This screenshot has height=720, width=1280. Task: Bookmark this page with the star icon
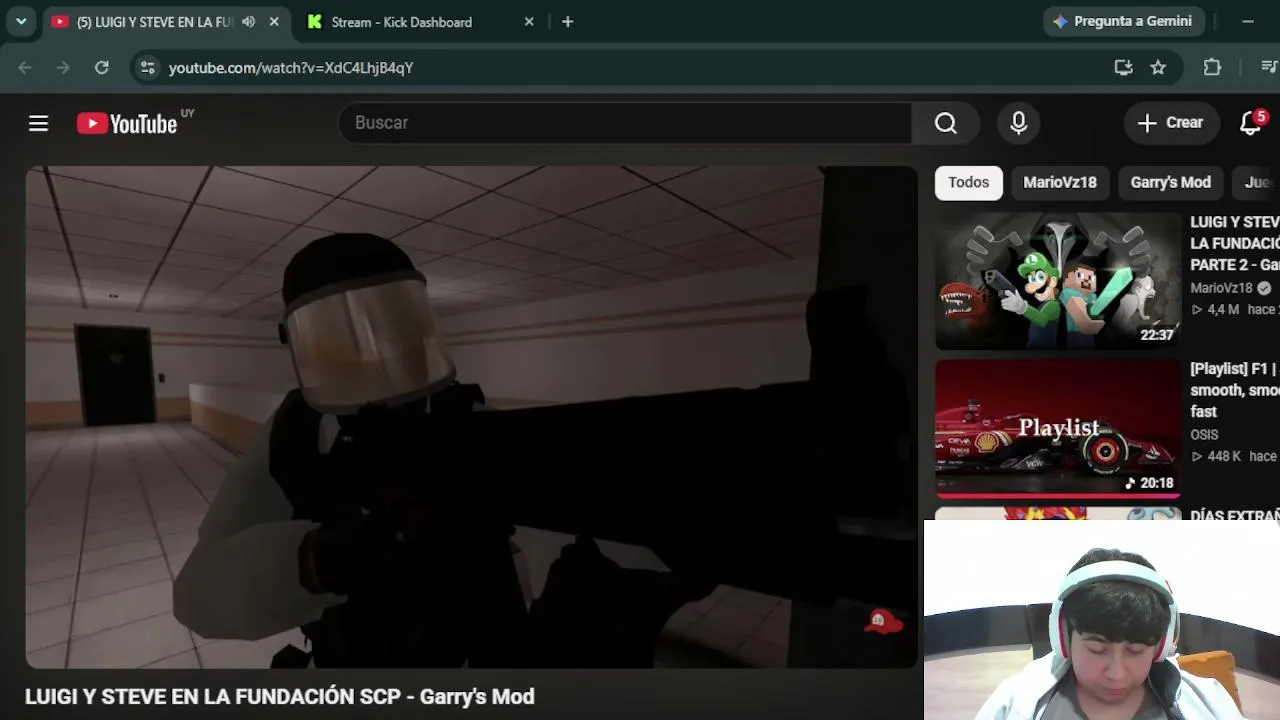1158,67
